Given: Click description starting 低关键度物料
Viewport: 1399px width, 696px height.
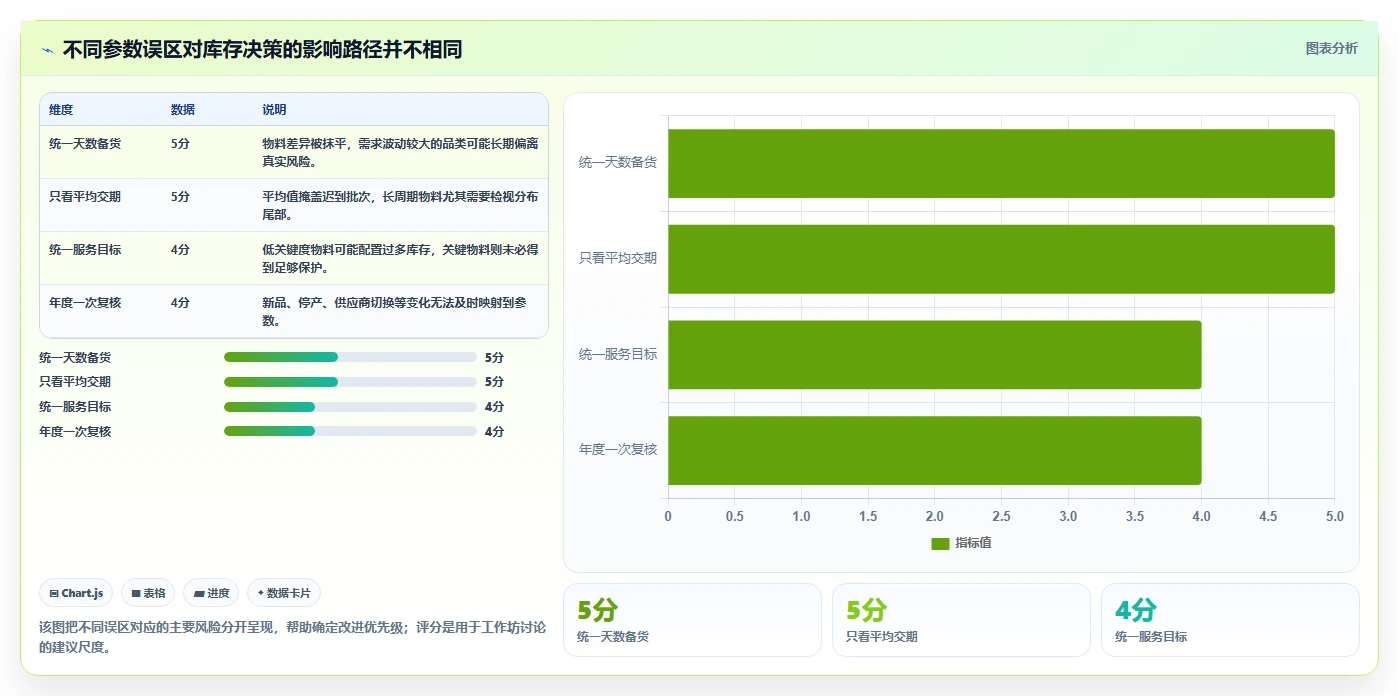Looking at the screenshot, I should click(400, 258).
